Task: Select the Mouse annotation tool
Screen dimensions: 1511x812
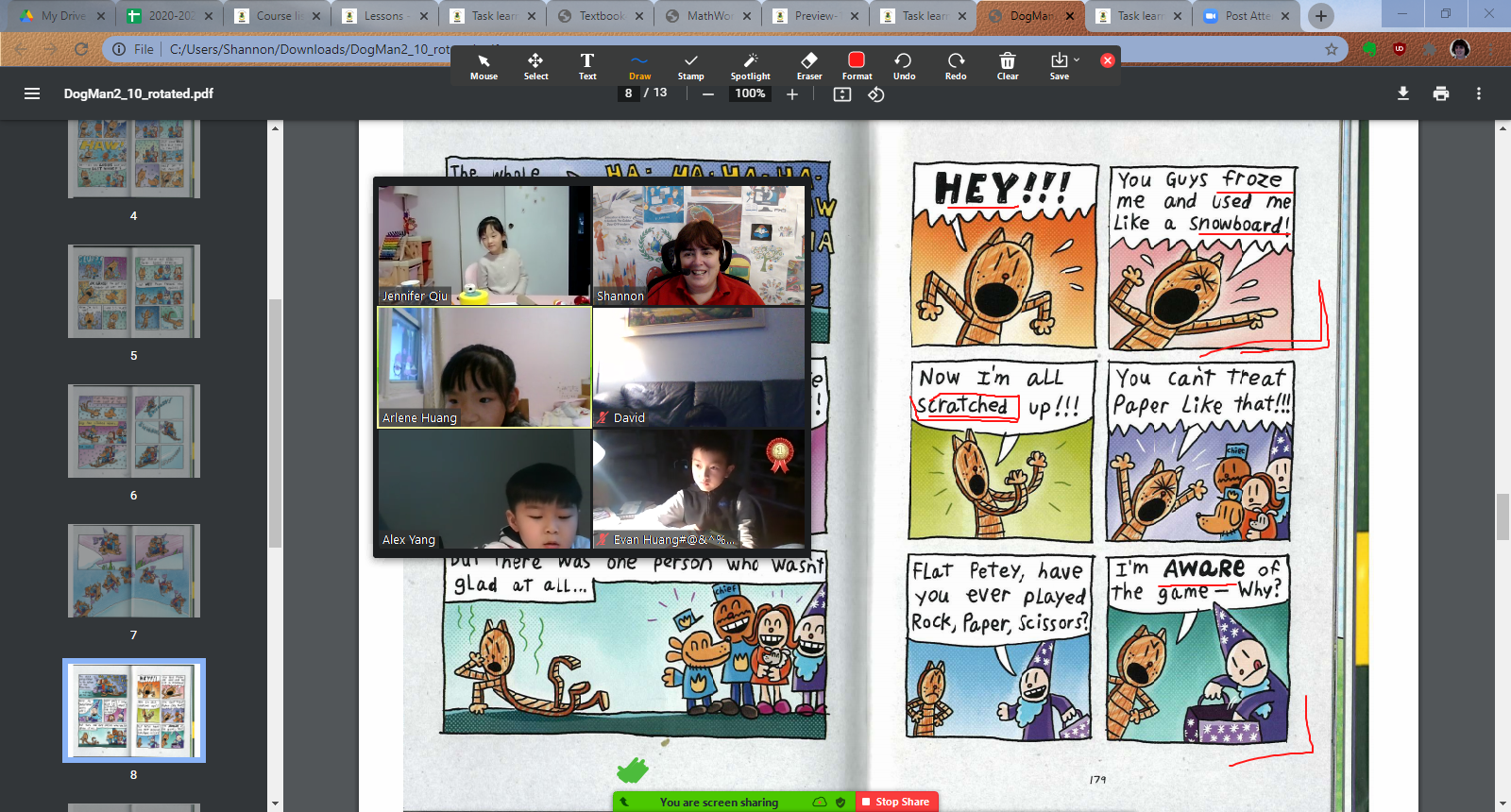Action: (x=484, y=66)
